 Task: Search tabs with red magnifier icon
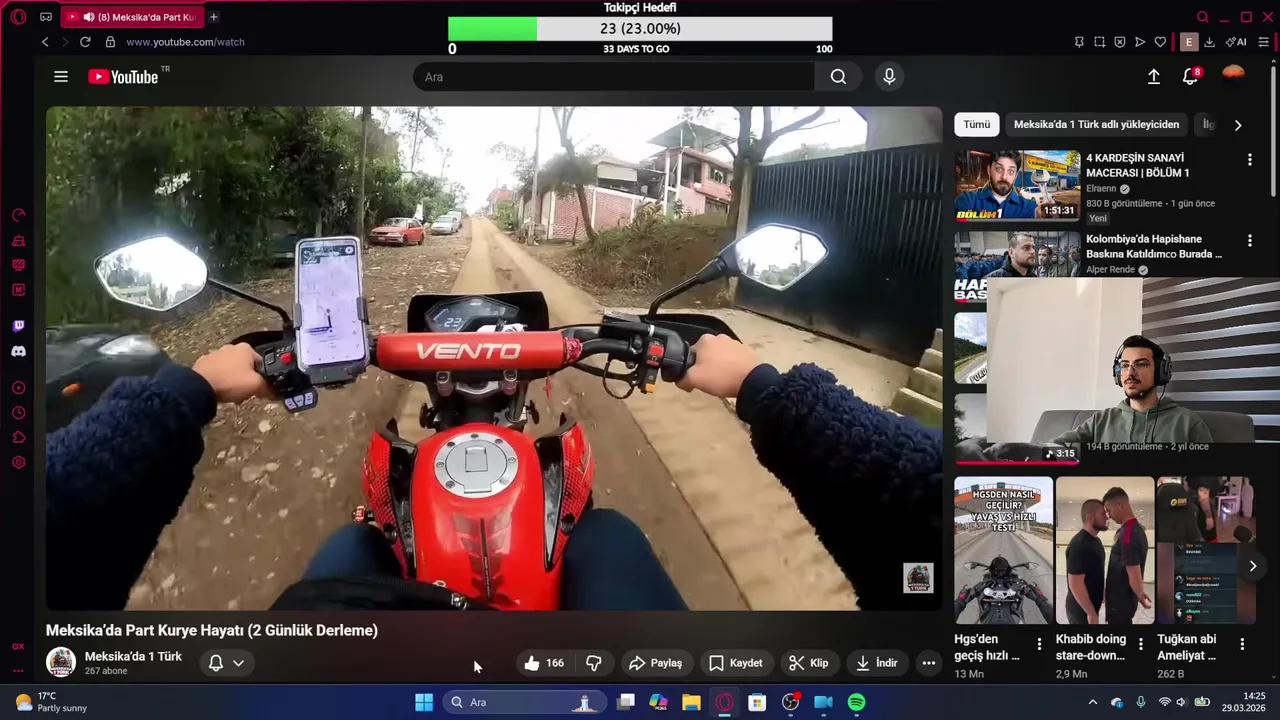coord(1203,17)
